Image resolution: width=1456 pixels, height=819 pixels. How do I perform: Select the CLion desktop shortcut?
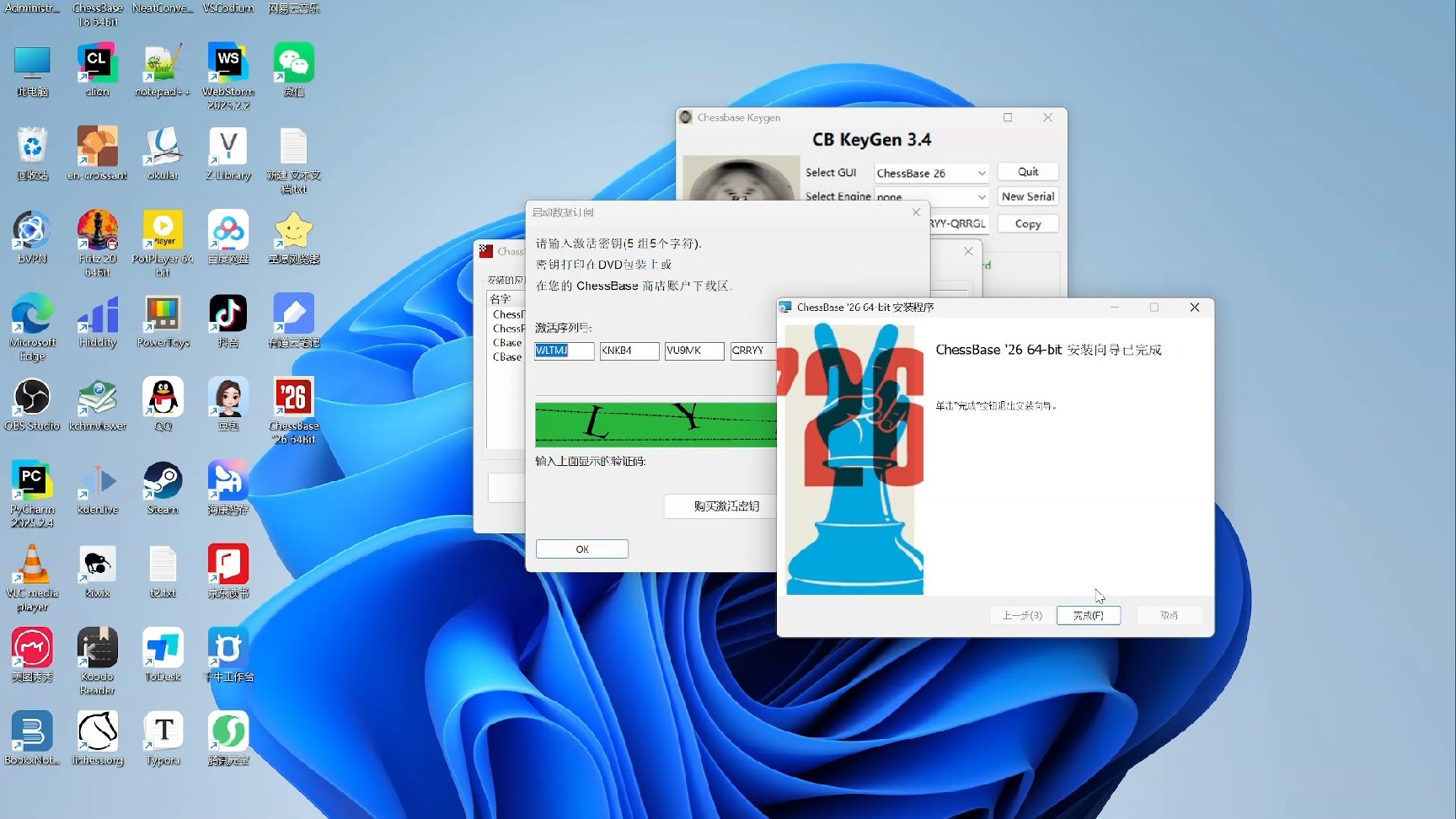coord(98,71)
